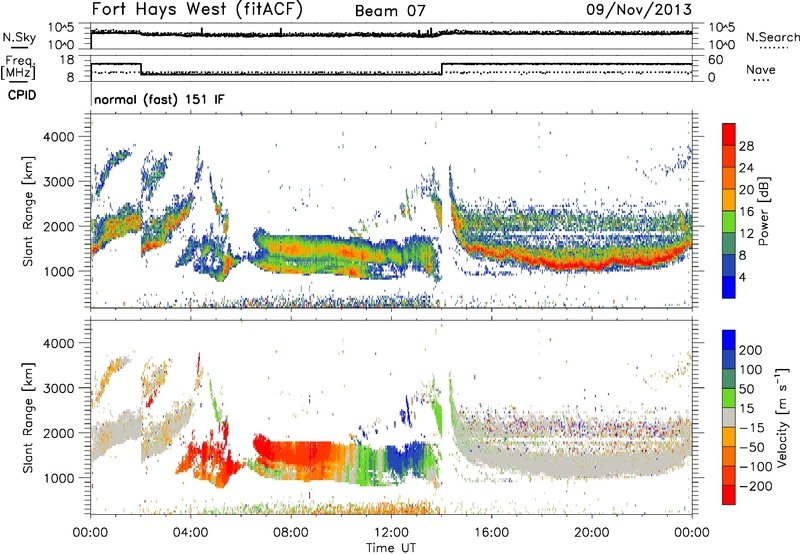The width and height of the screenshot is (800, 554).
Task: Click the '-50' label on Velocity scale
Action: point(752,447)
